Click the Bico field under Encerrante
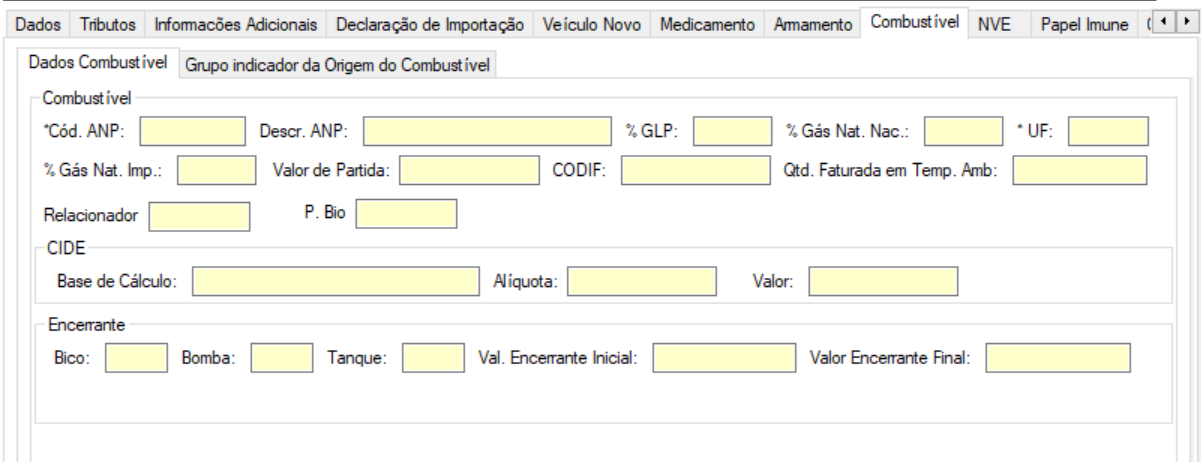The width and height of the screenshot is (1201, 462). 135,357
